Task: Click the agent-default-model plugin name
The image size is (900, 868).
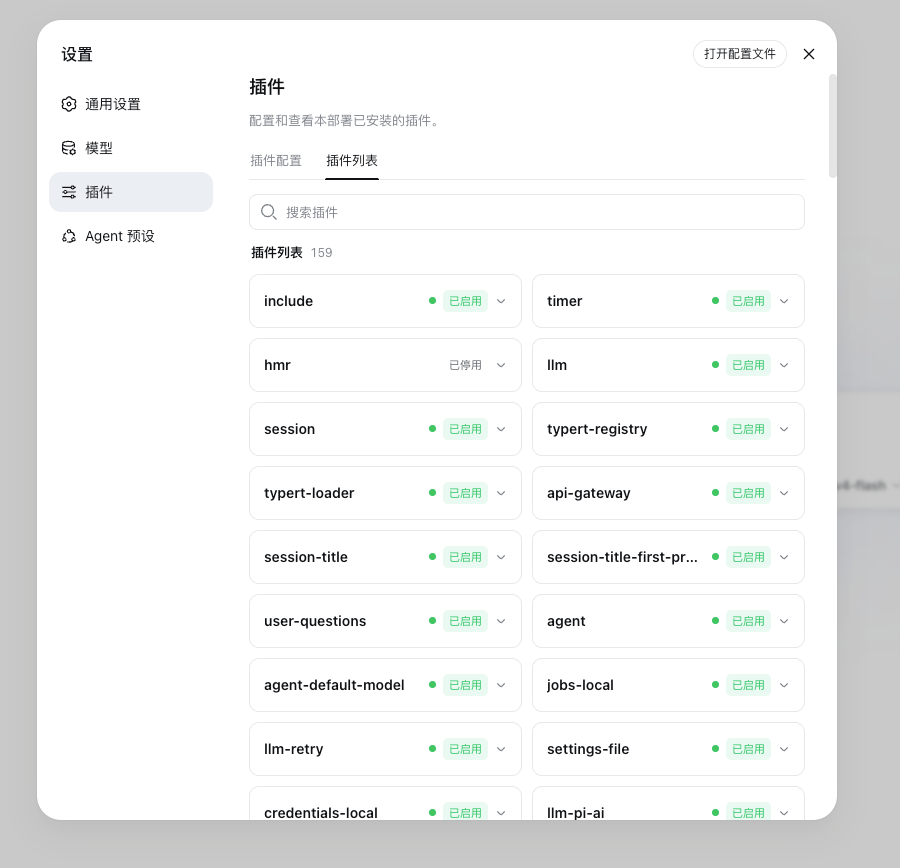Action: (334, 685)
